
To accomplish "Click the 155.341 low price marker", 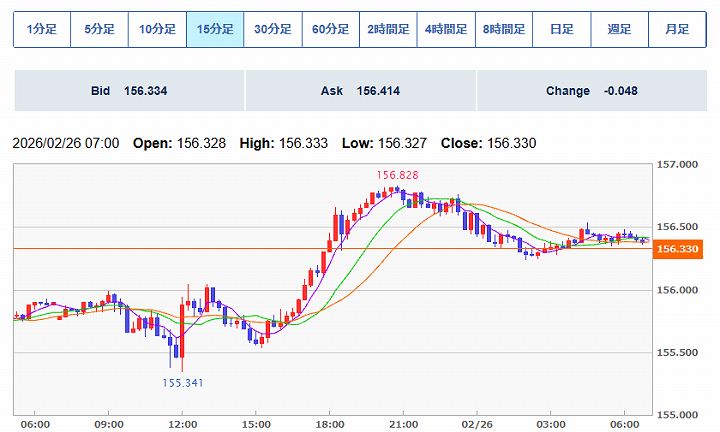I will pos(184,382).
